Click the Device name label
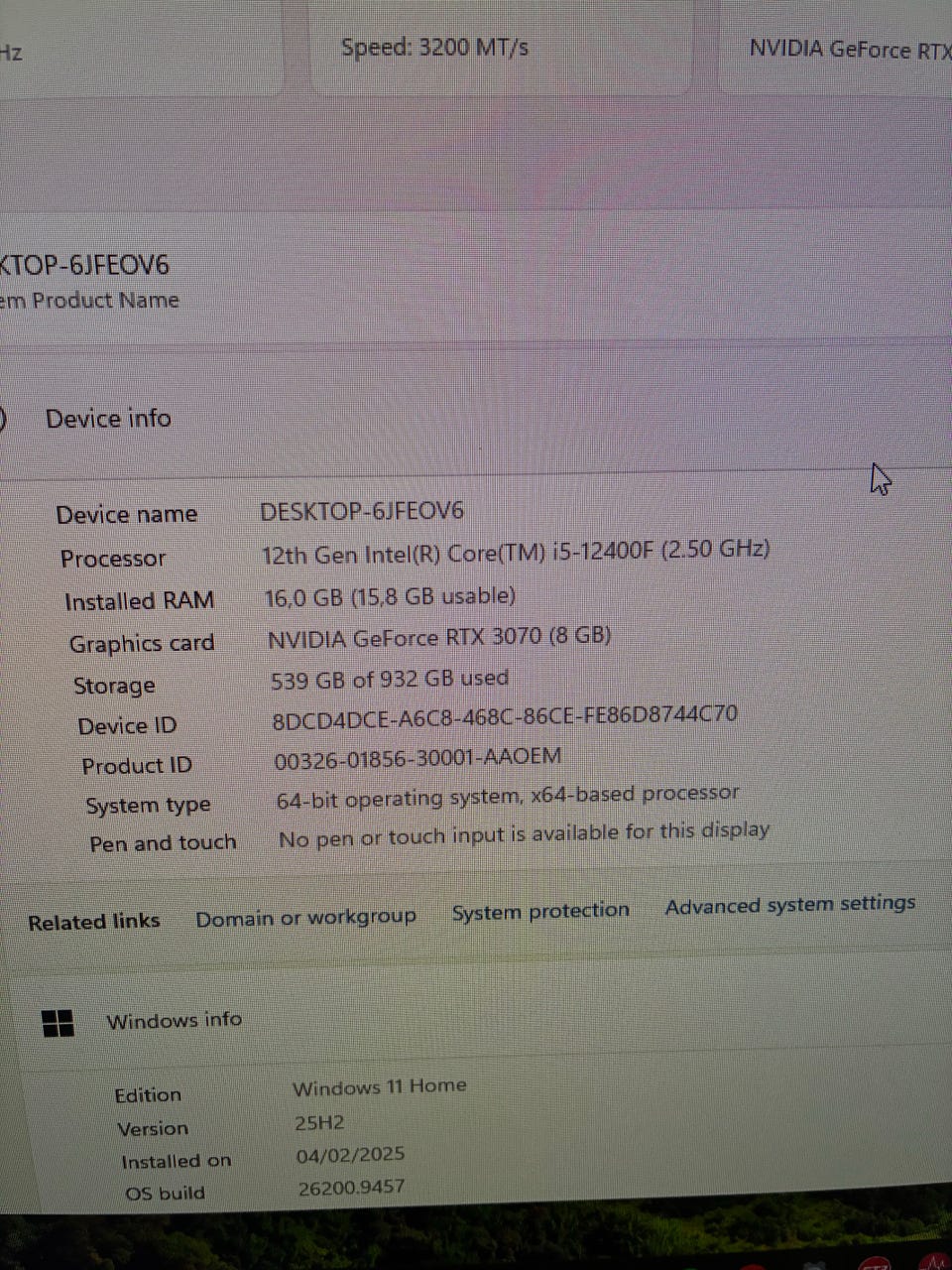Image resolution: width=952 pixels, height=1270 pixels. [x=126, y=515]
